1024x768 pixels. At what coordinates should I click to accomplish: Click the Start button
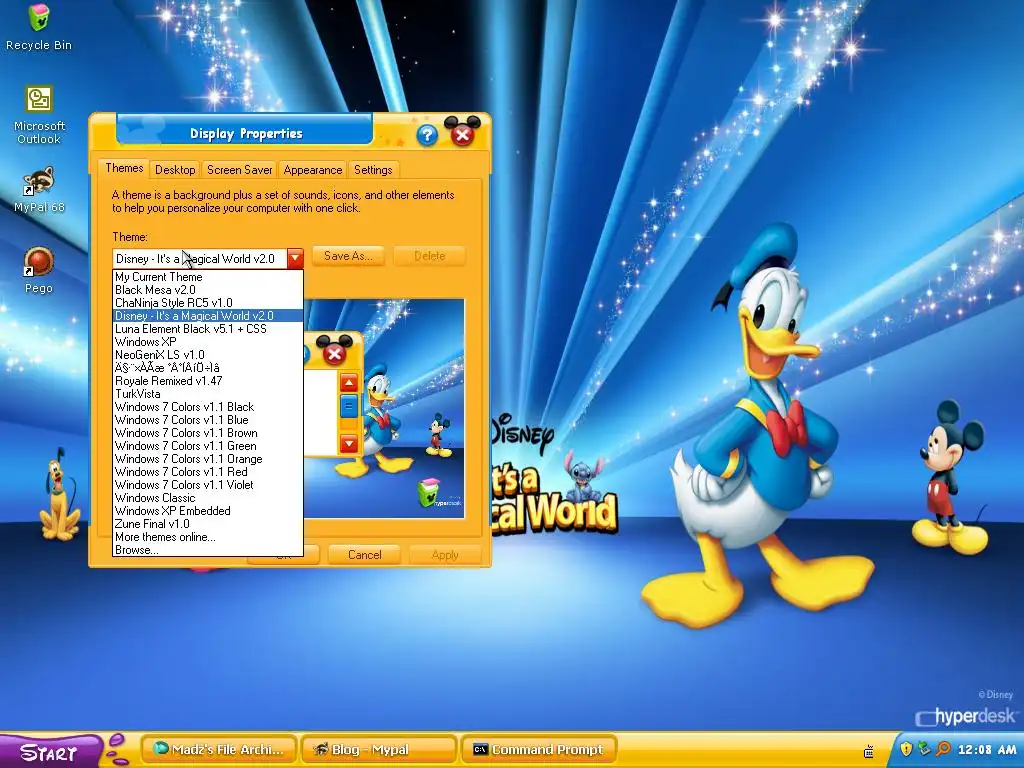[x=49, y=752]
